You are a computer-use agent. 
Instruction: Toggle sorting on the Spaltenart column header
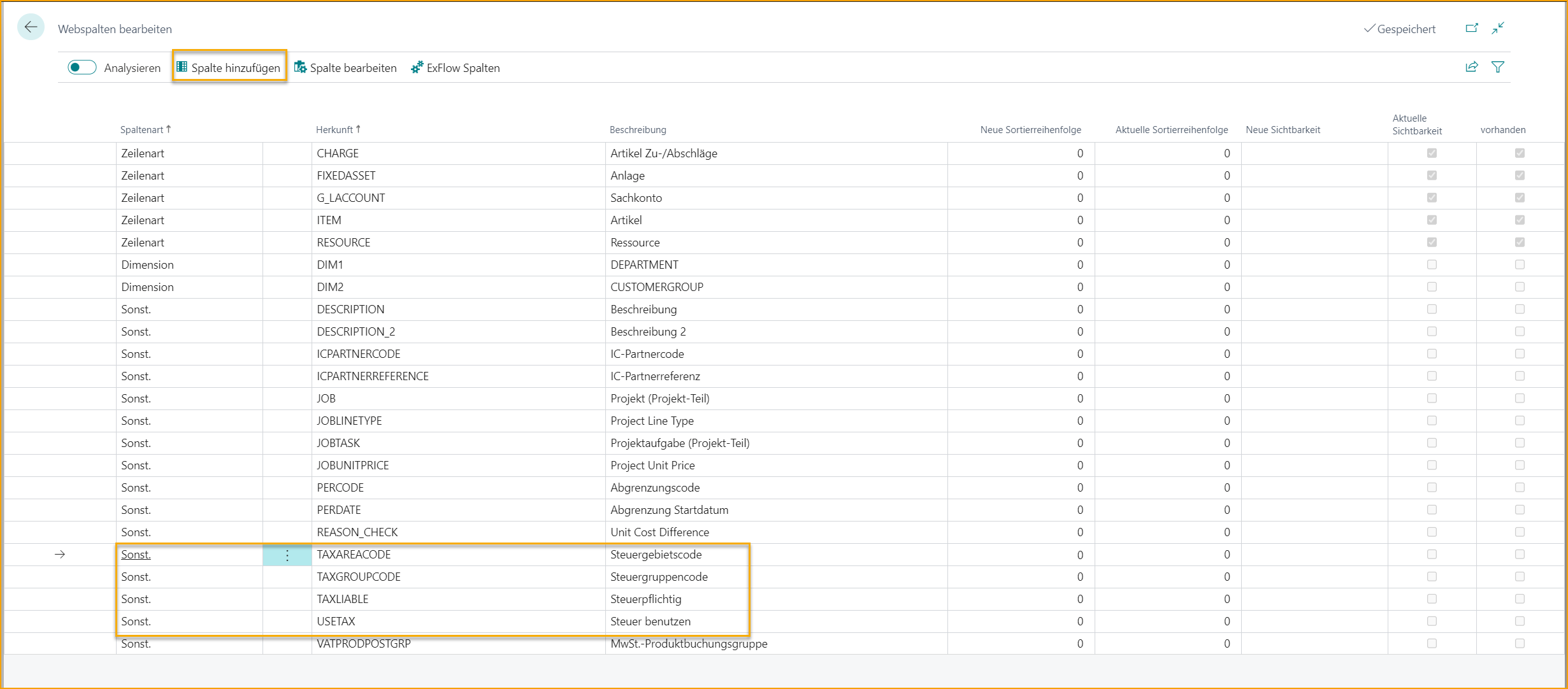point(145,129)
